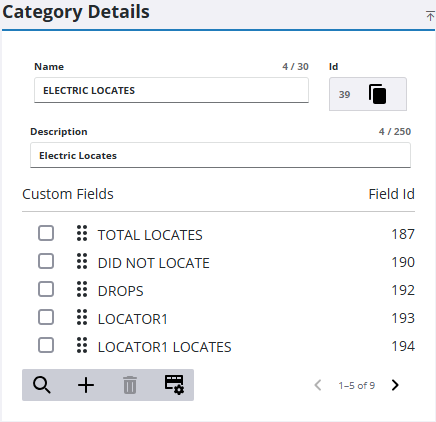Click the LOCATOR1 LOCATES drag handle
Image resolution: width=436 pixels, height=422 pixels.
tap(82, 345)
